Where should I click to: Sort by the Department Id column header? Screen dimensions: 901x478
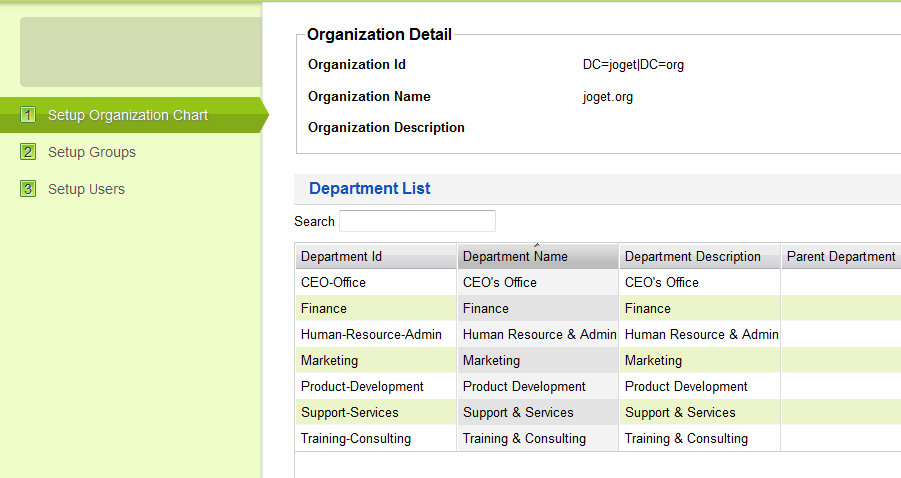point(341,257)
